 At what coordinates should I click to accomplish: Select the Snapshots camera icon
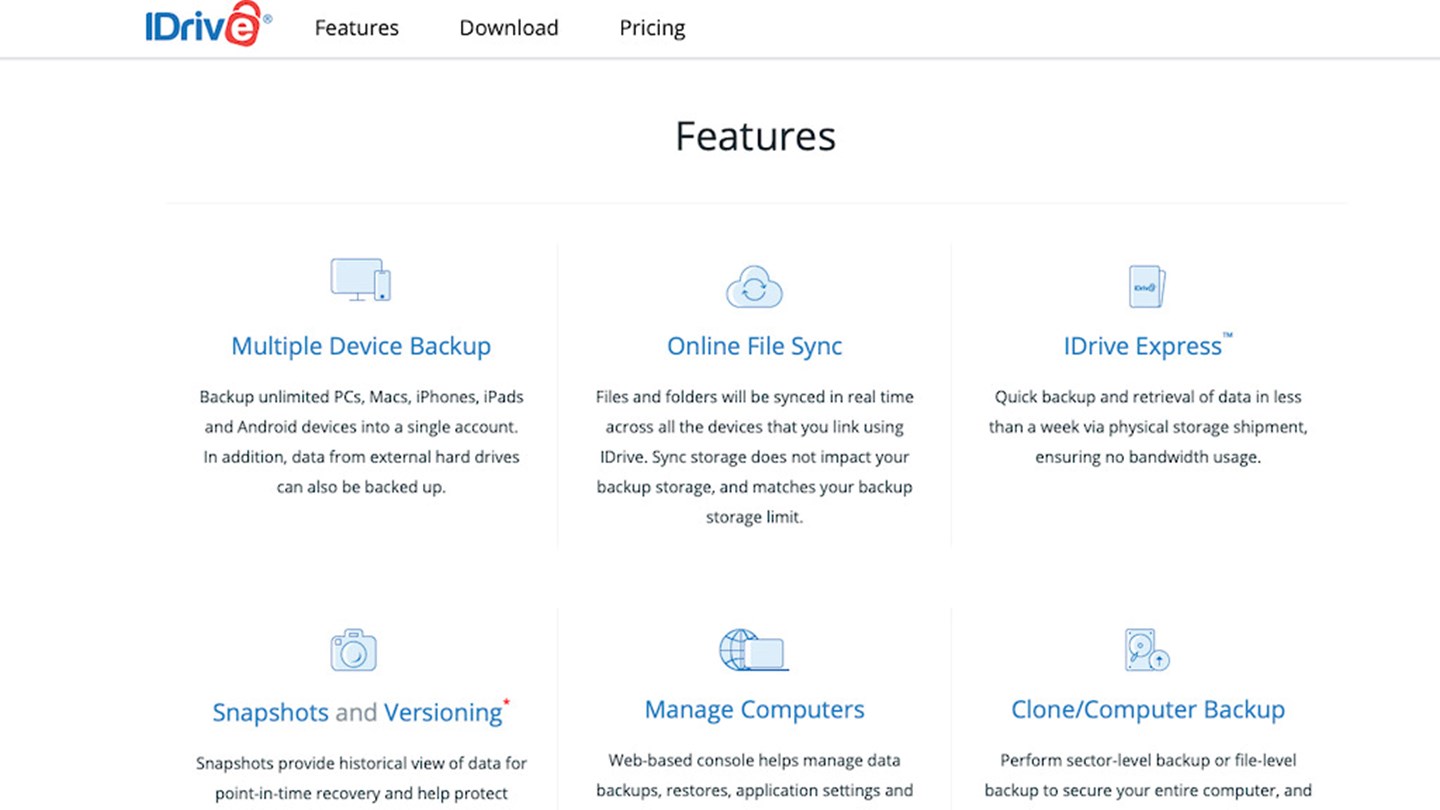(x=354, y=649)
